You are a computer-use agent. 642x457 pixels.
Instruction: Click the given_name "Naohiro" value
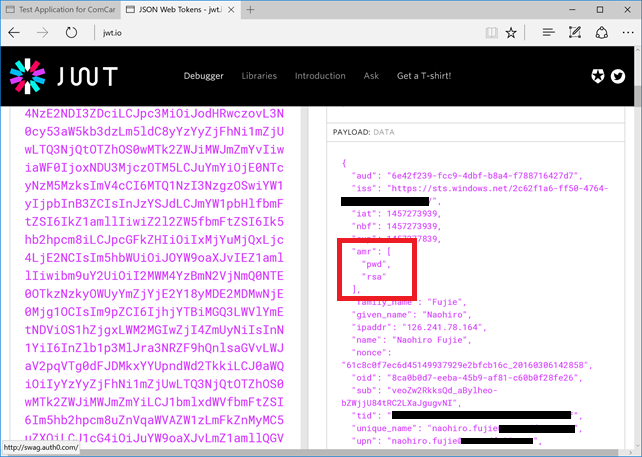pos(445,315)
